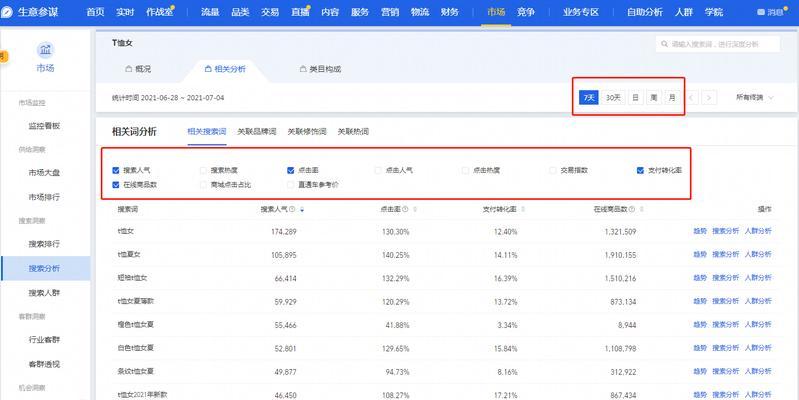Enable the 搜索热度 checkbox
The width and height of the screenshot is (799, 400).
point(204,171)
